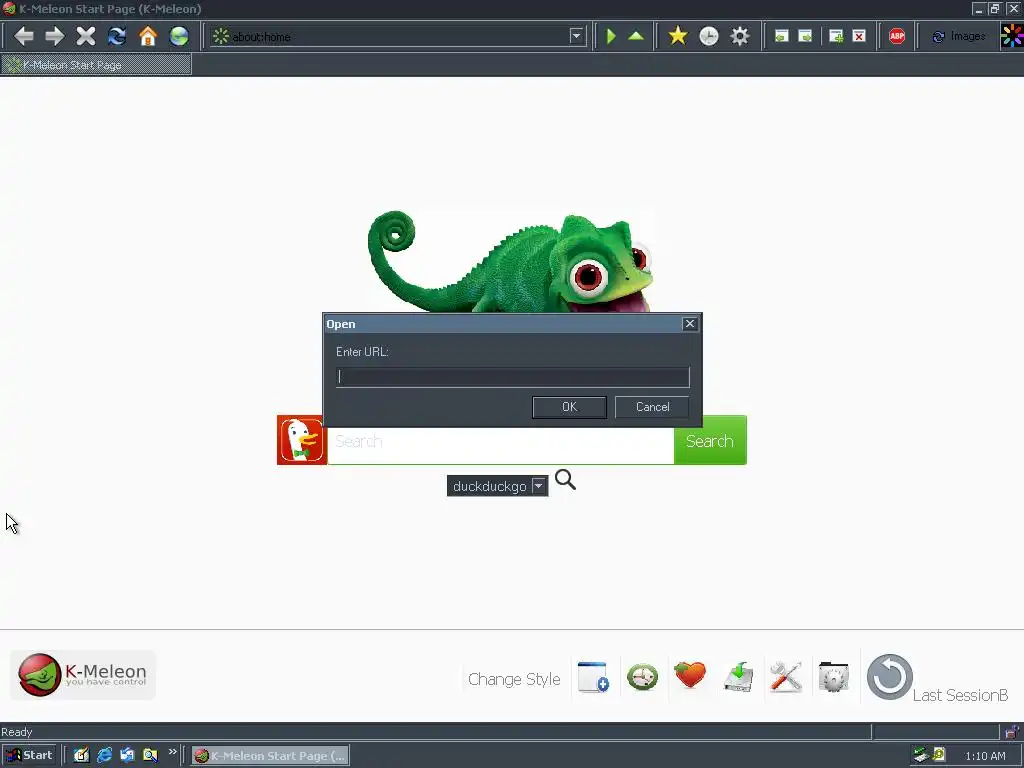Image resolution: width=1024 pixels, height=768 pixels.
Task: Click the Enter URL text field
Action: tap(513, 377)
